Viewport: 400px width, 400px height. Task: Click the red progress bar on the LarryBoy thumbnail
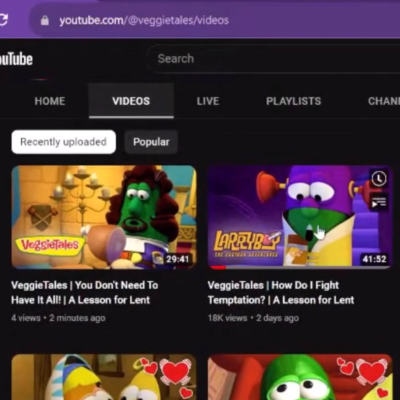coord(217,267)
